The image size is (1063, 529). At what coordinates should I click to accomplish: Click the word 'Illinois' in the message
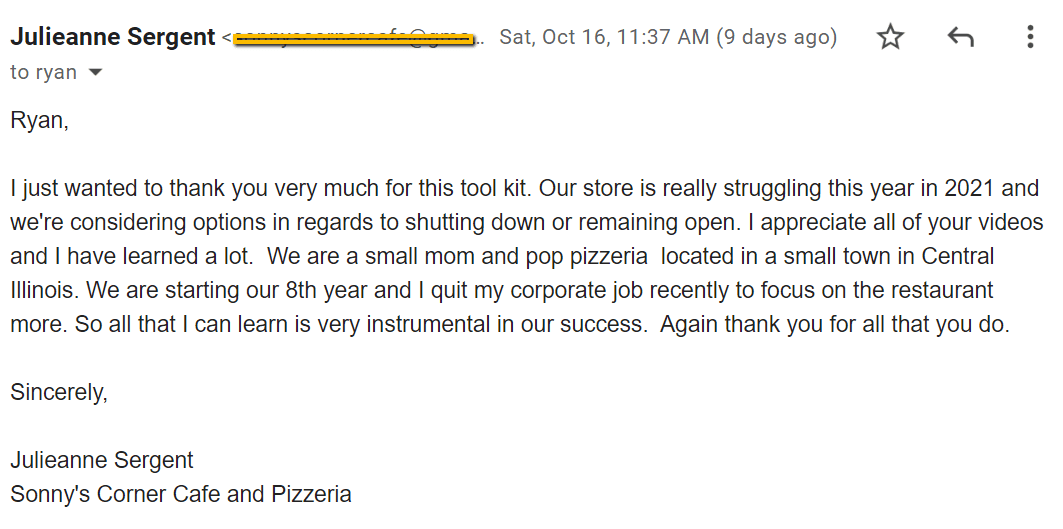click(x=42, y=290)
